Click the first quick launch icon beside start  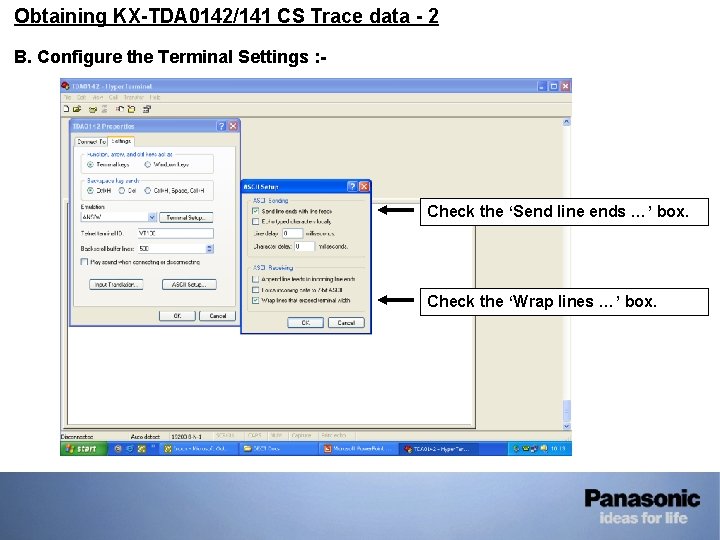pyautogui.click(x=118, y=449)
